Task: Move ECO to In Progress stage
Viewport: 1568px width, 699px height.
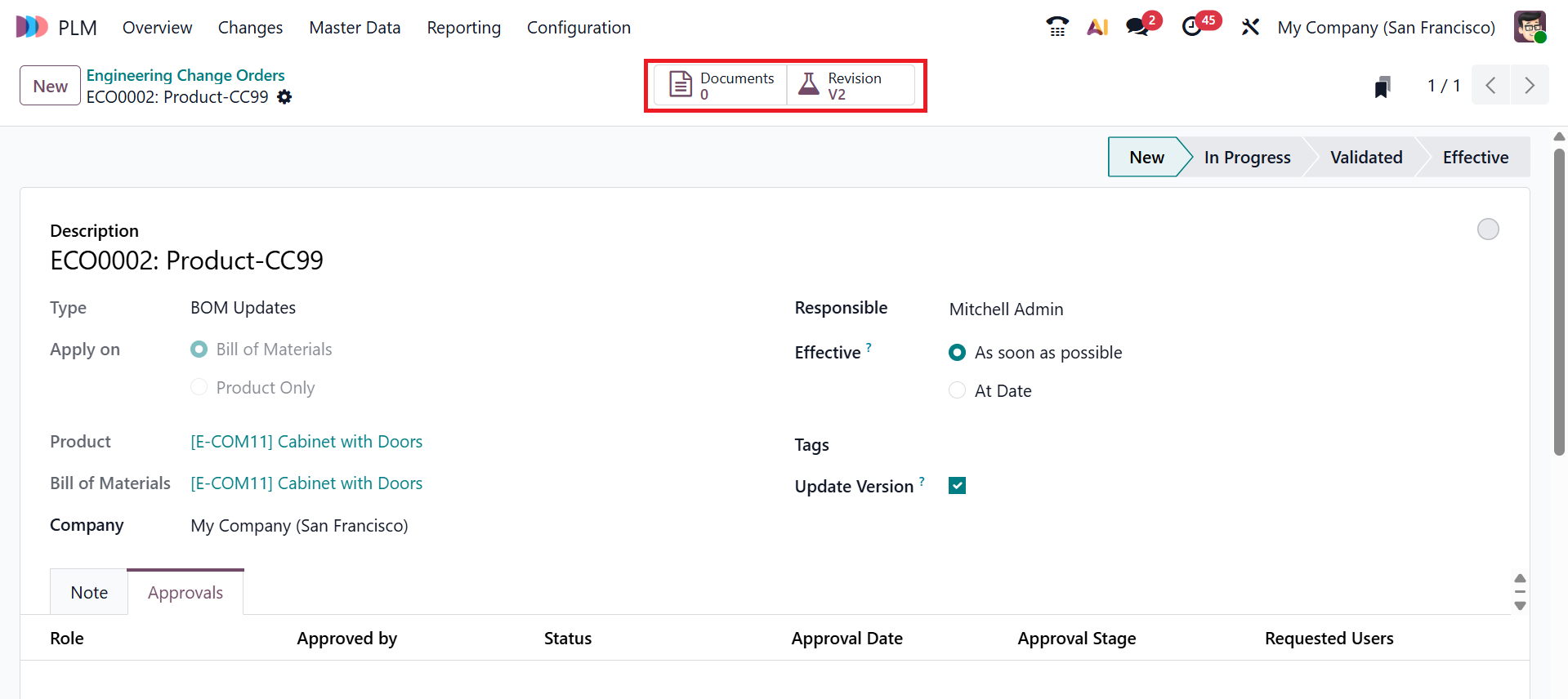Action: [1247, 158]
